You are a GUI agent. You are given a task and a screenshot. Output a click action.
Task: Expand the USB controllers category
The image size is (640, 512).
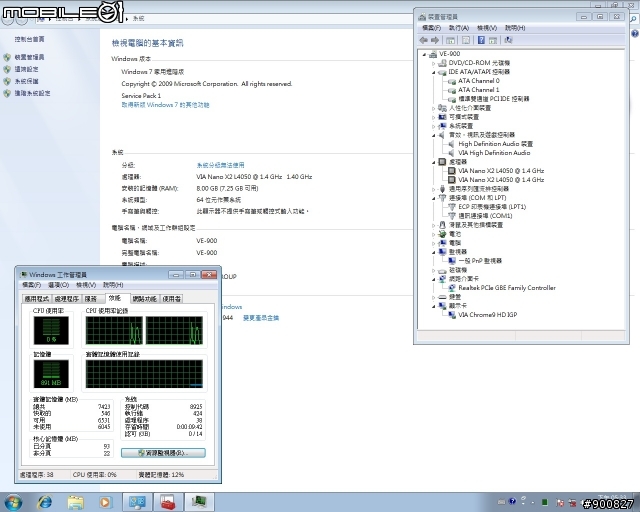click(x=433, y=189)
